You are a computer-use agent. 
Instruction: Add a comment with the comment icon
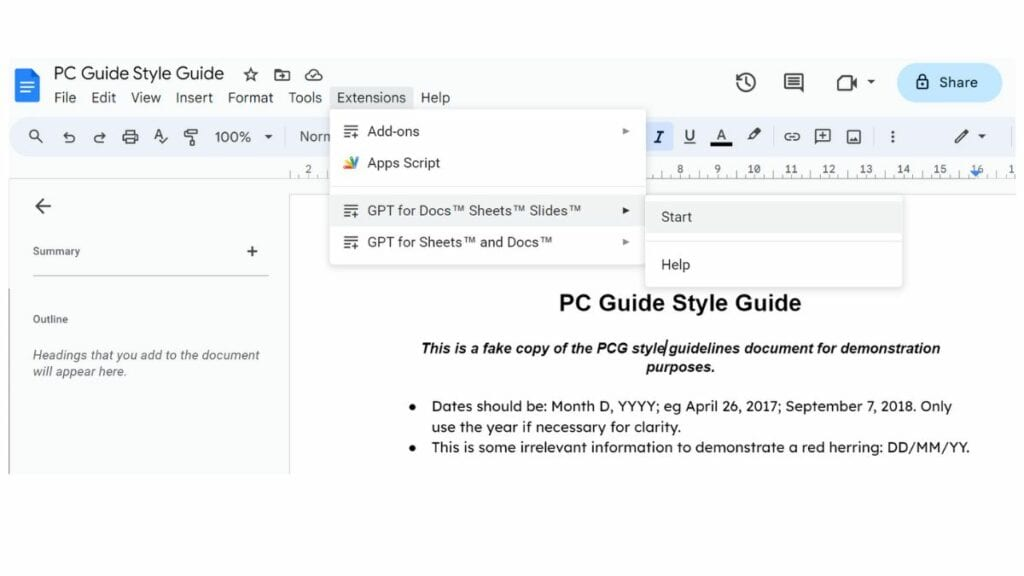click(822, 136)
